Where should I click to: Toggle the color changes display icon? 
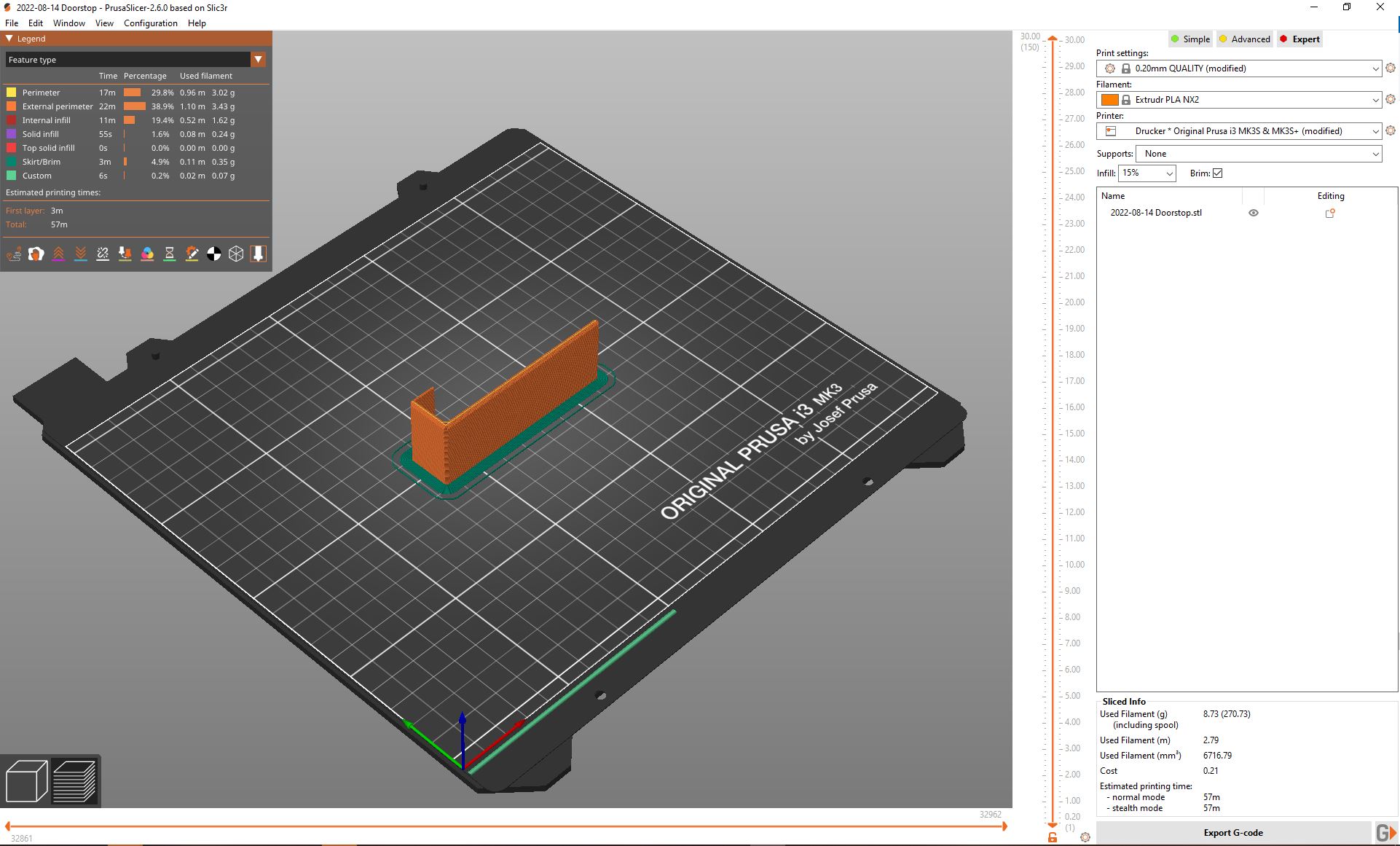click(147, 254)
